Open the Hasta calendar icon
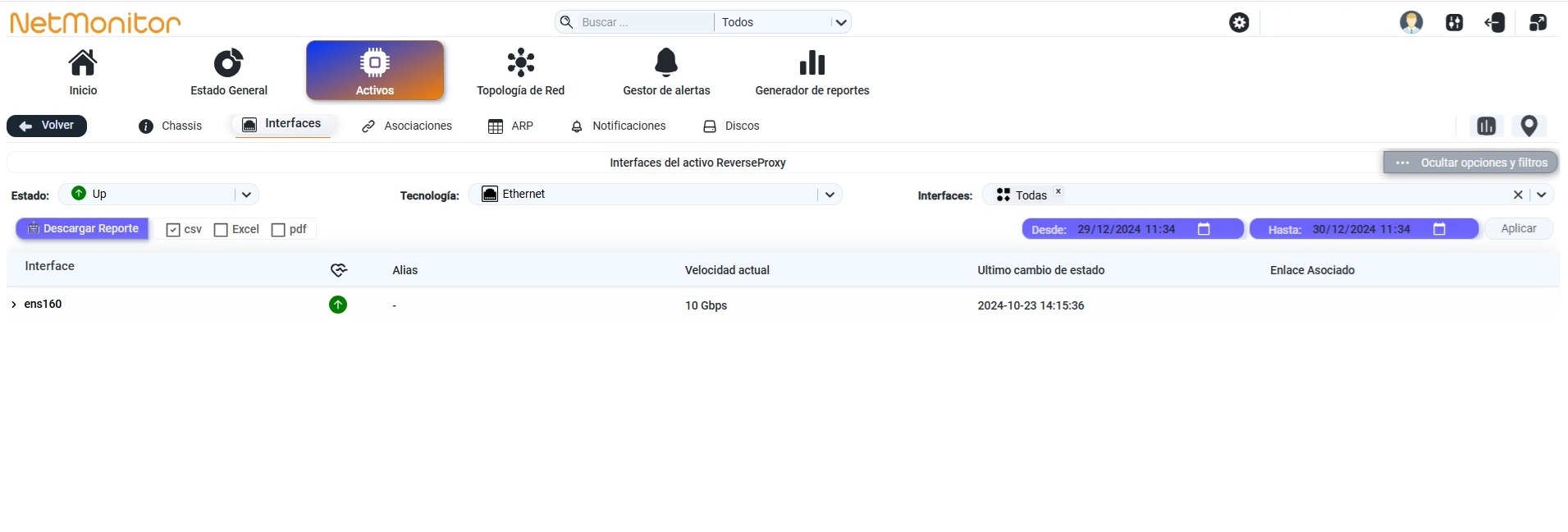Image resolution: width=1568 pixels, height=532 pixels. (x=1439, y=229)
